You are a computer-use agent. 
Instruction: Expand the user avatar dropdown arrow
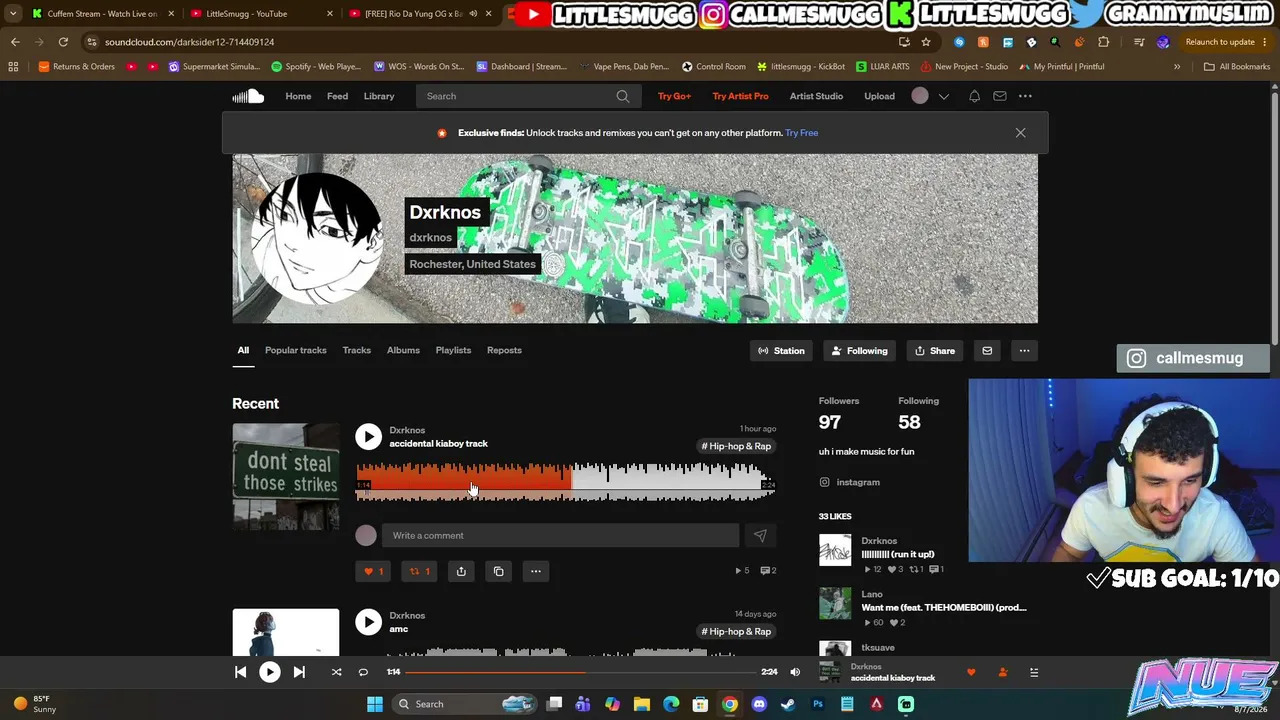point(943,96)
